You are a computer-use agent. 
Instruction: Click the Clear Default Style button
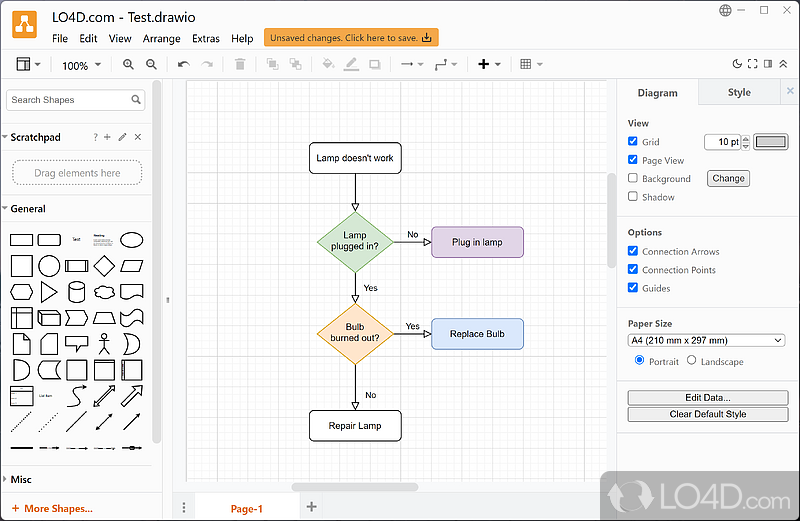[707, 414]
